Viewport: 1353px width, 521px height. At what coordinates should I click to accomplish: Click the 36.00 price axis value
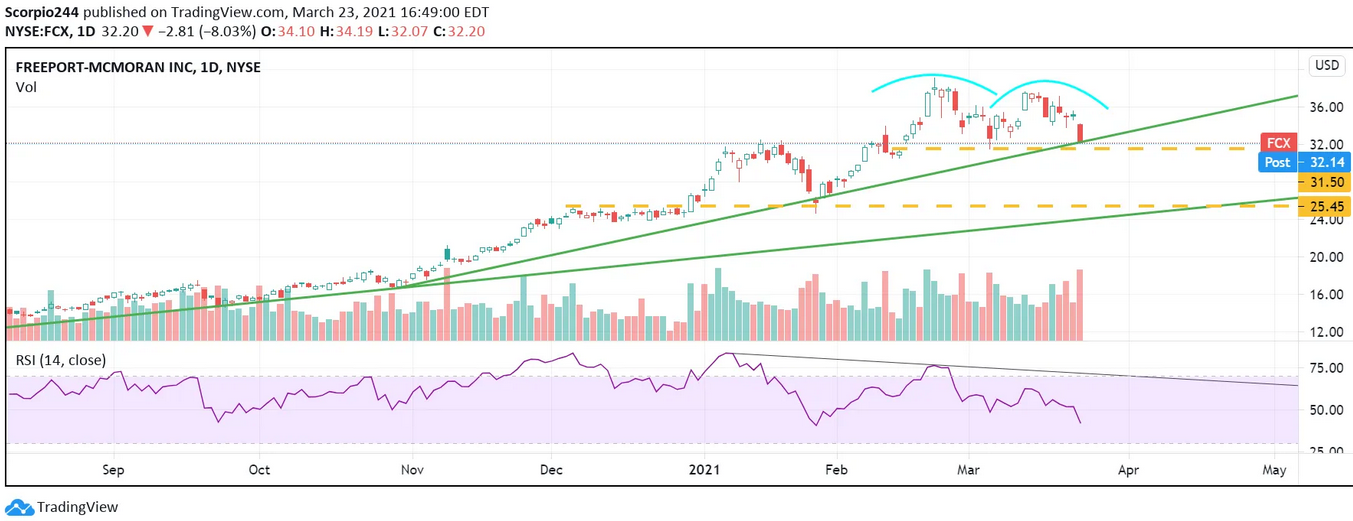pyautogui.click(x=1326, y=106)
